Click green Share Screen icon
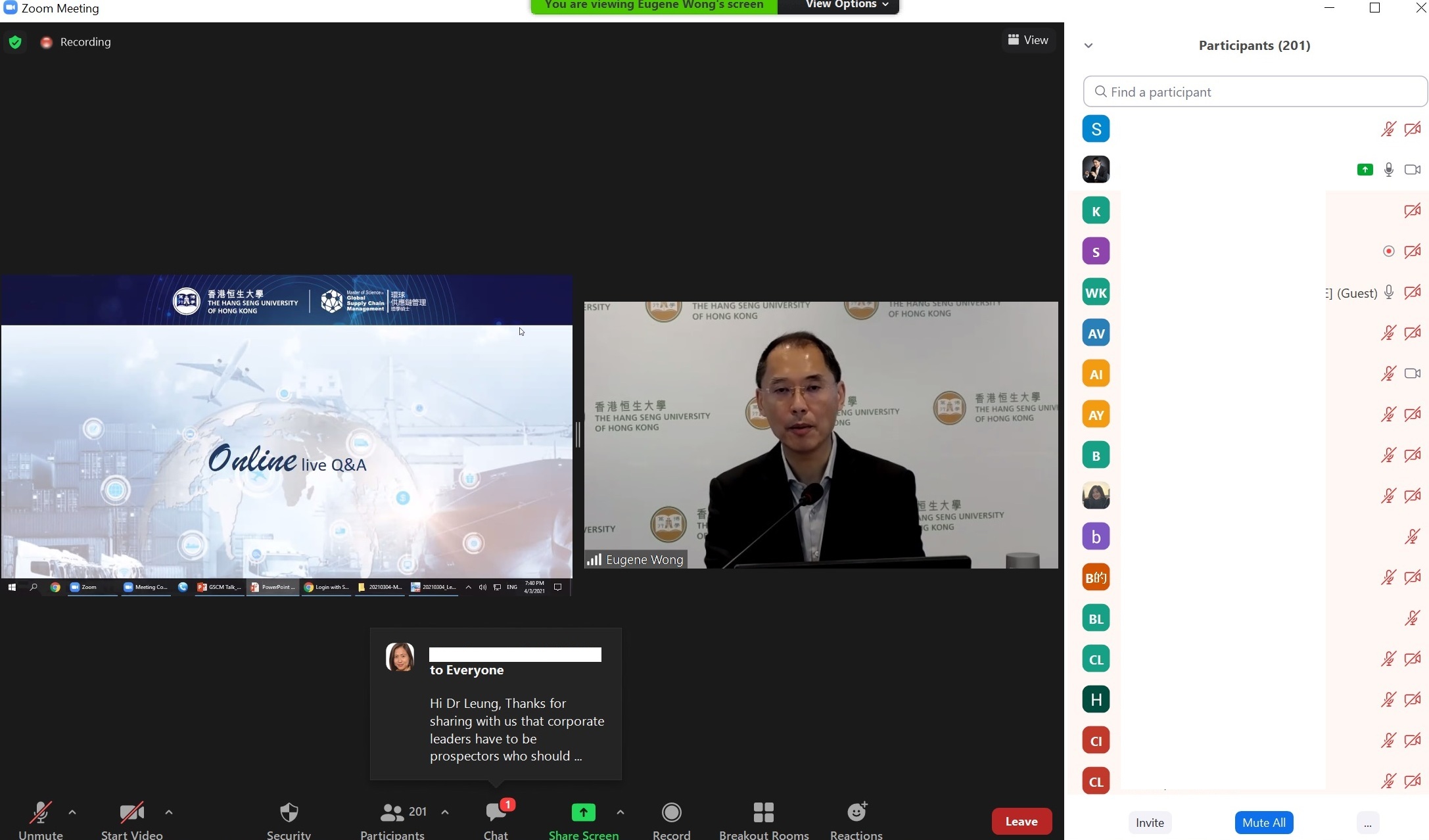 pyautogui.click(x=583, y=813)
